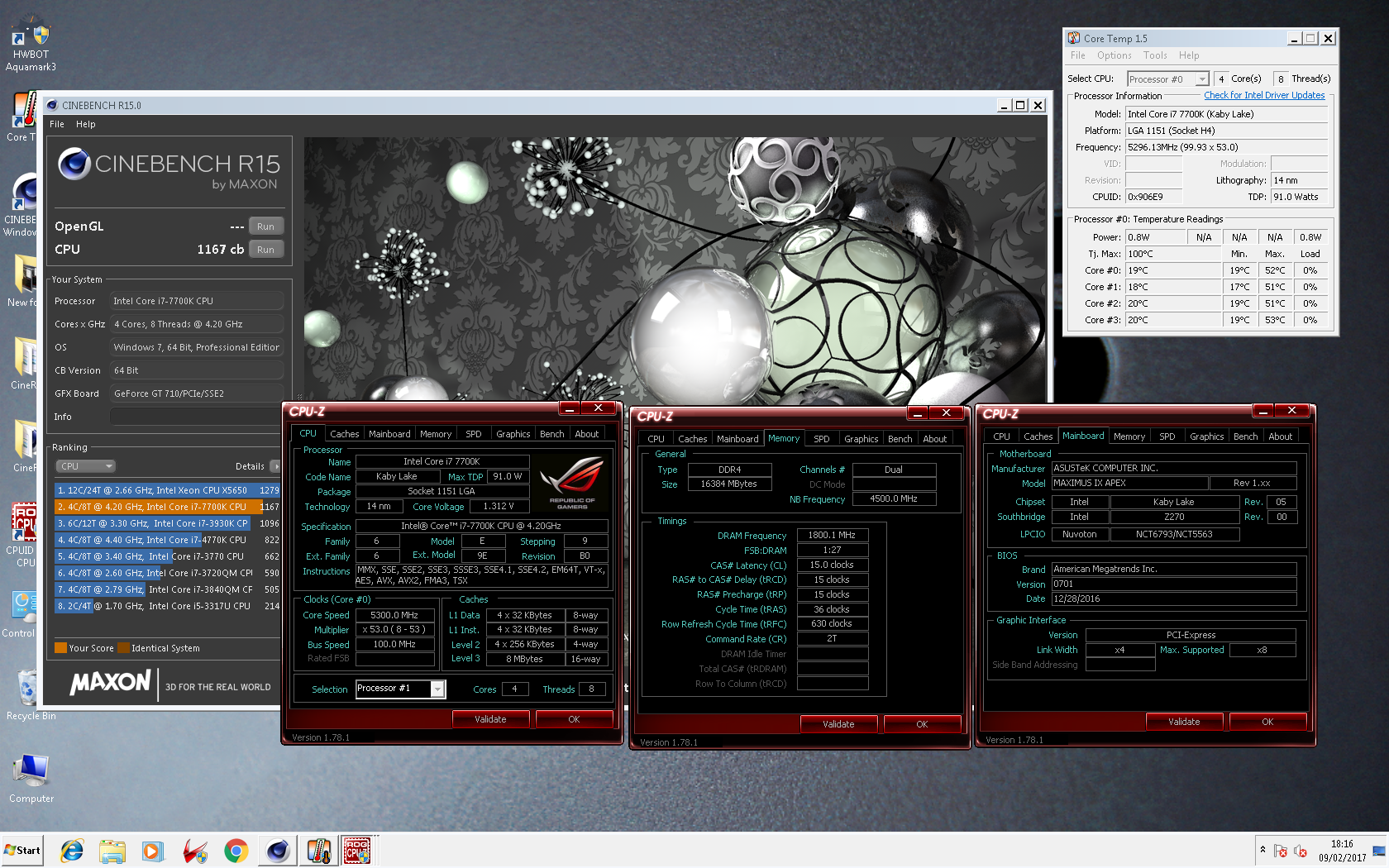Select ranking row Intel Core i7-4770K CPU
The image size is (1389, 868).
(168, 540)
